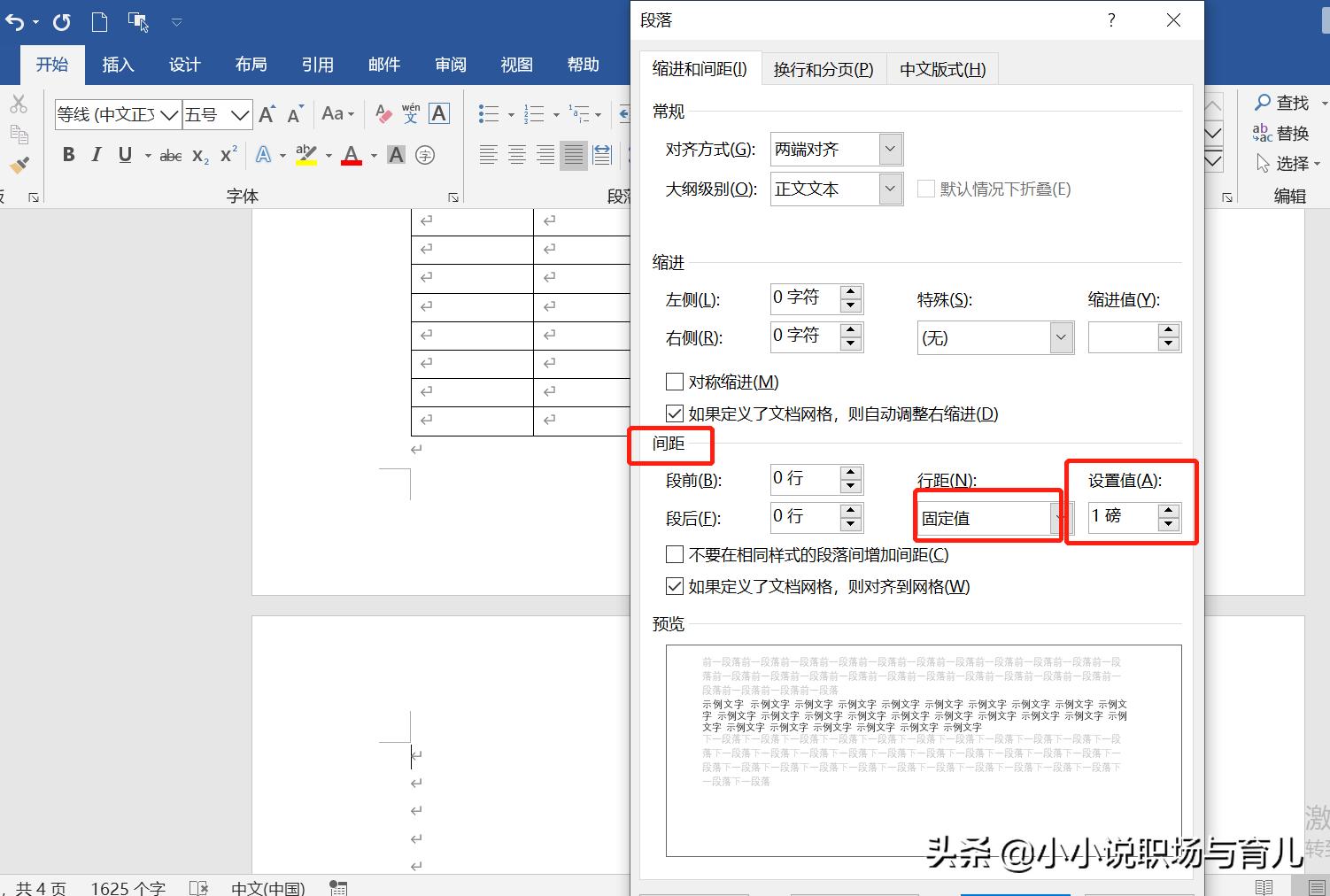Open 选择 in the Edit group

(1290, 163)
